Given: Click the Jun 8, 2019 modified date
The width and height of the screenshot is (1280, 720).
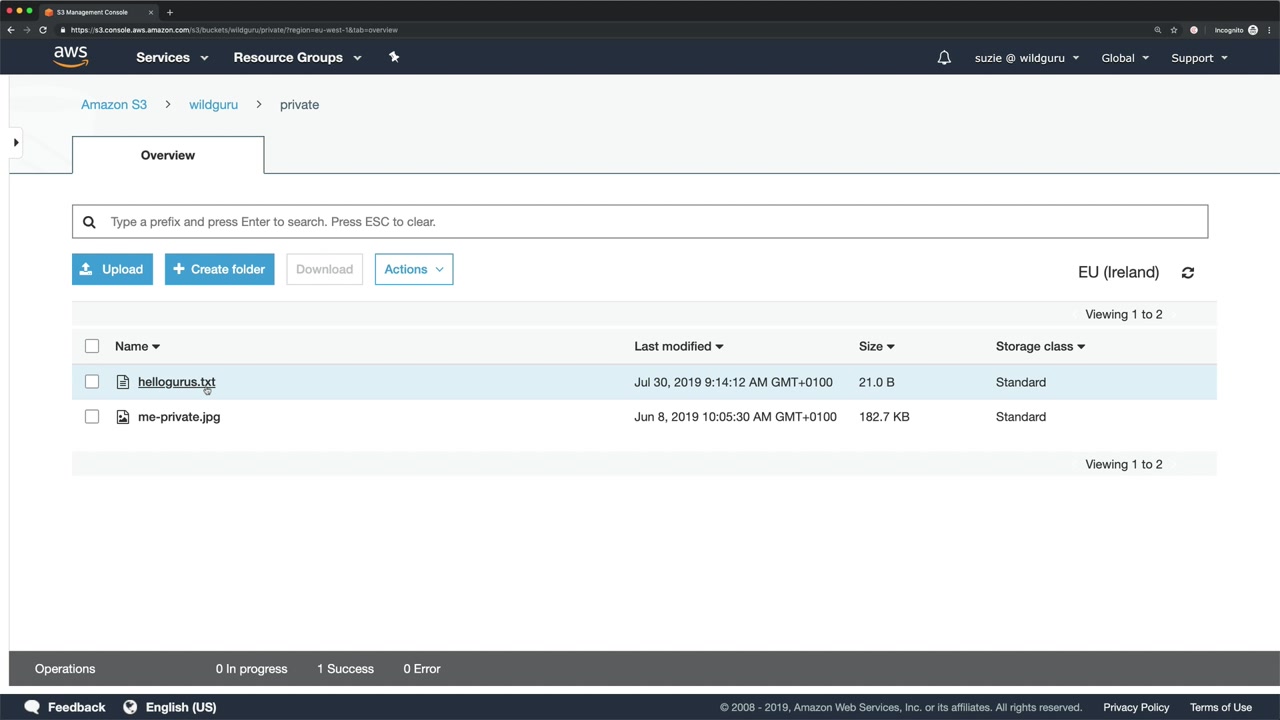Looking at the screenshot, I should (x=735, y=417).
